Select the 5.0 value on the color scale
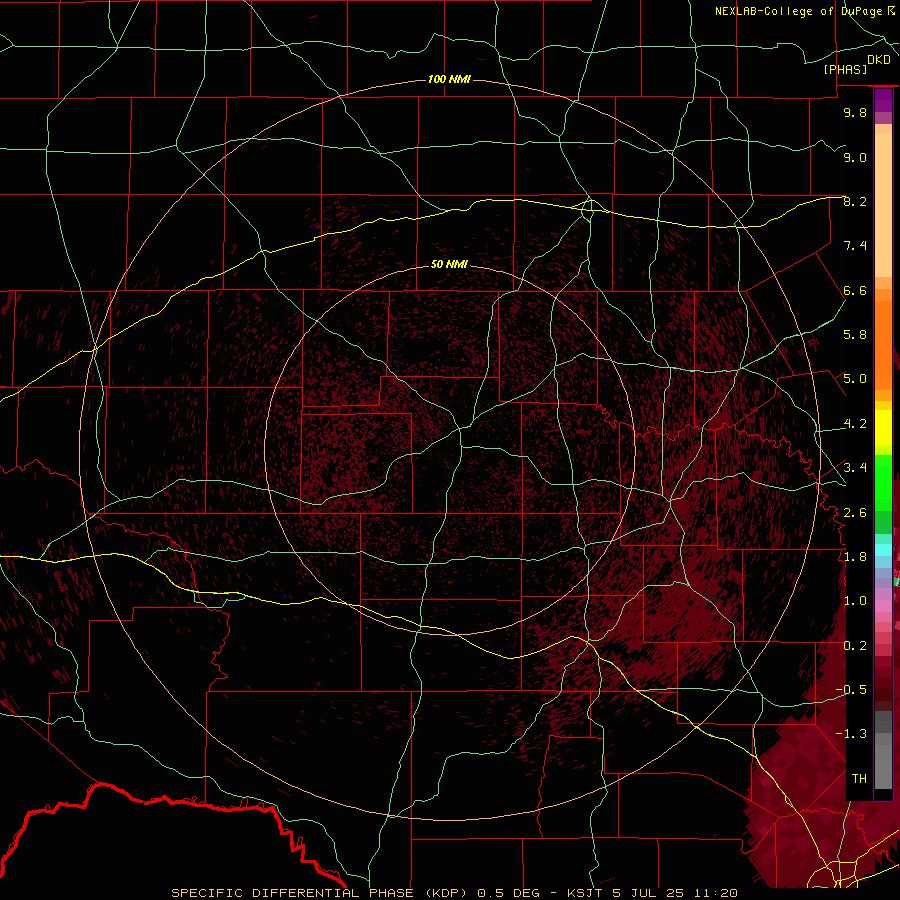900x900 pixels. [x=855, y=379]
